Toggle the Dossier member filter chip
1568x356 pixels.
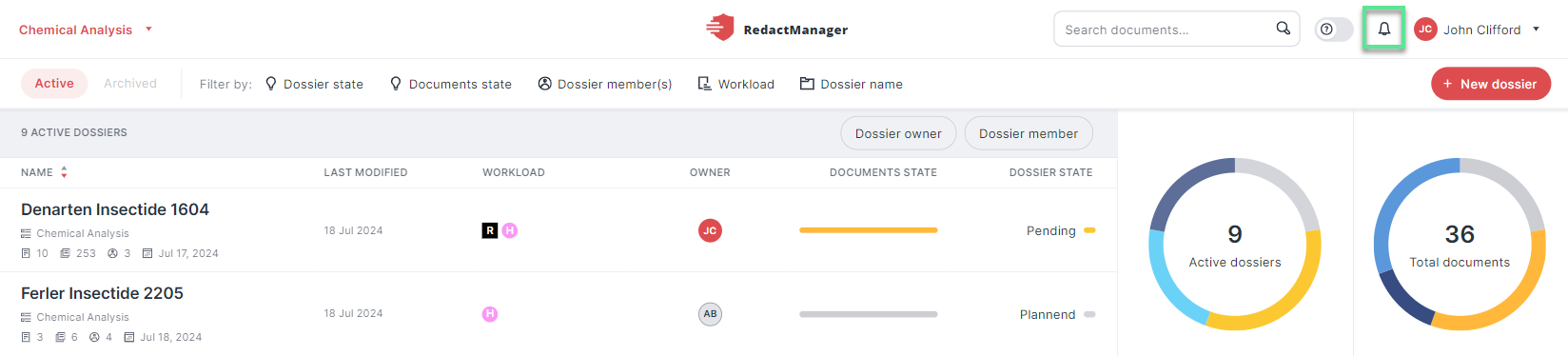coord(1029,133)
